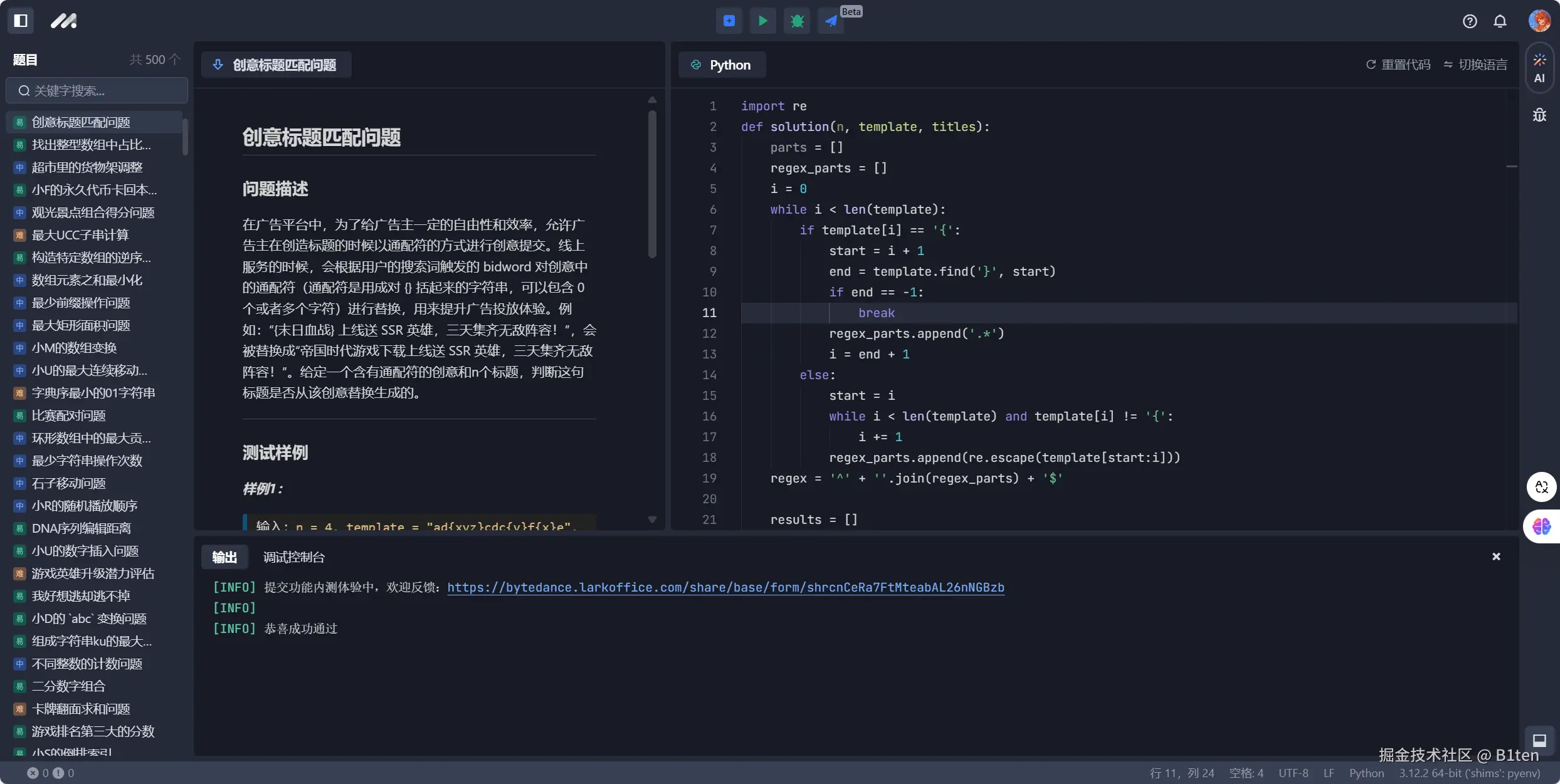Change encoding by clicking UTF-8 in status bar

pos(1293,773)
